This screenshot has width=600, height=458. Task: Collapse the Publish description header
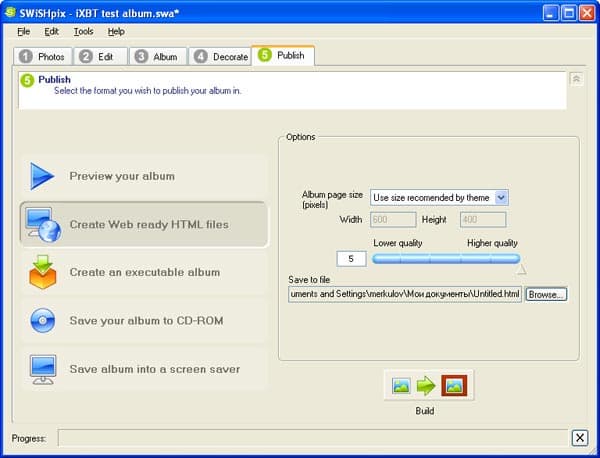pos(576,79)
